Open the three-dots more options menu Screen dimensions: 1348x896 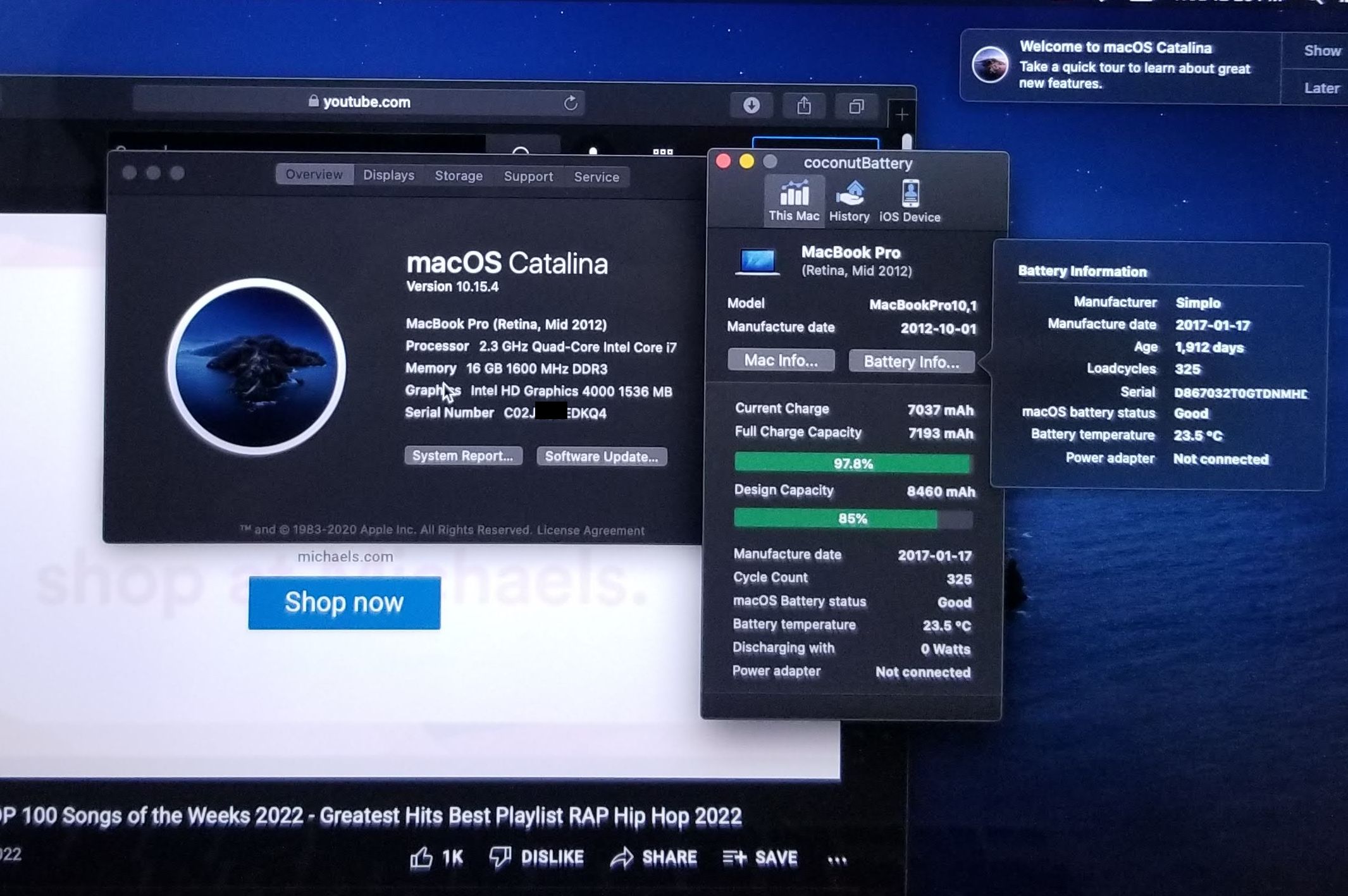837,859
